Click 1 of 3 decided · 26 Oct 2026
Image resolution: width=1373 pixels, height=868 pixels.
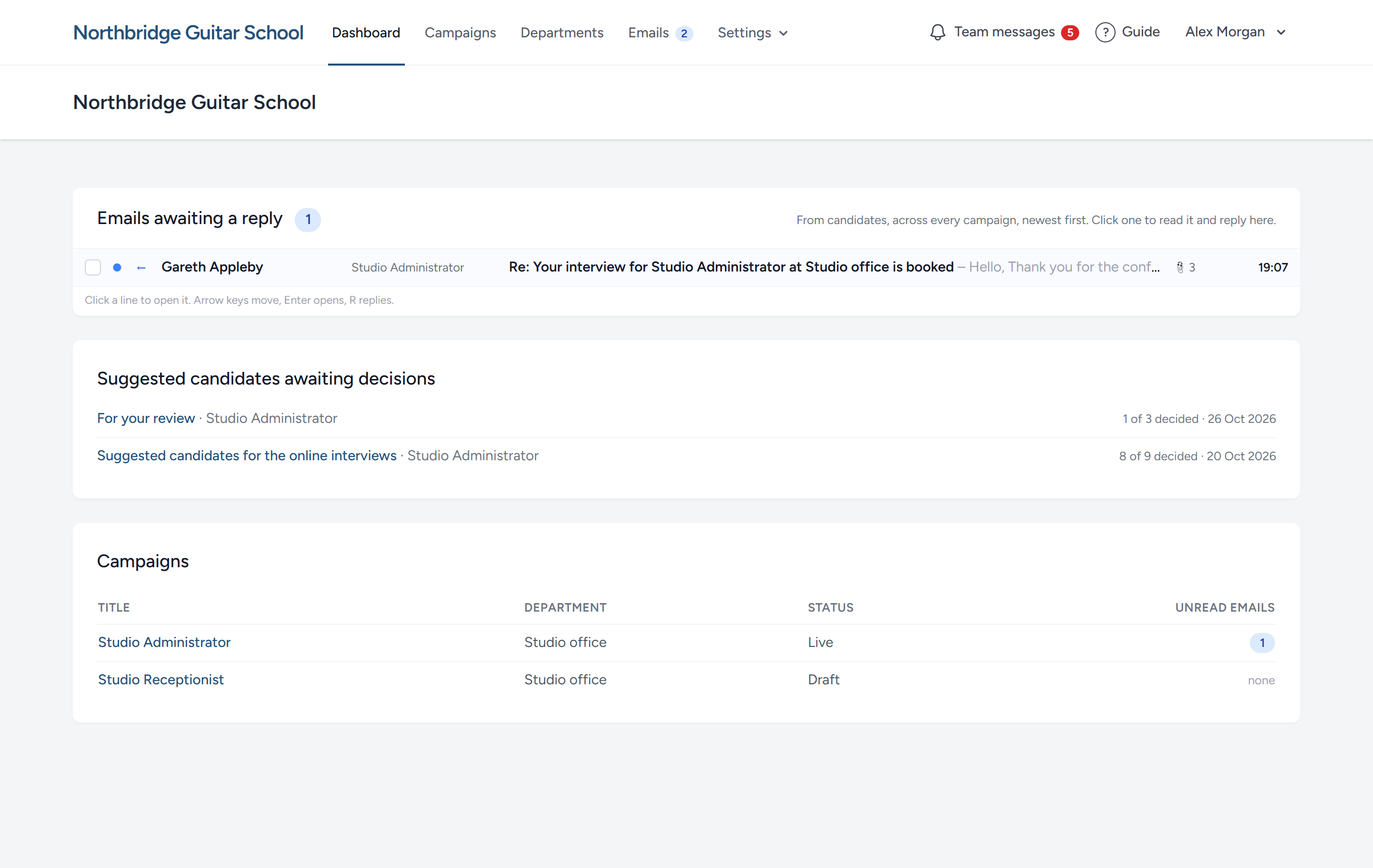pos(1199,419)
